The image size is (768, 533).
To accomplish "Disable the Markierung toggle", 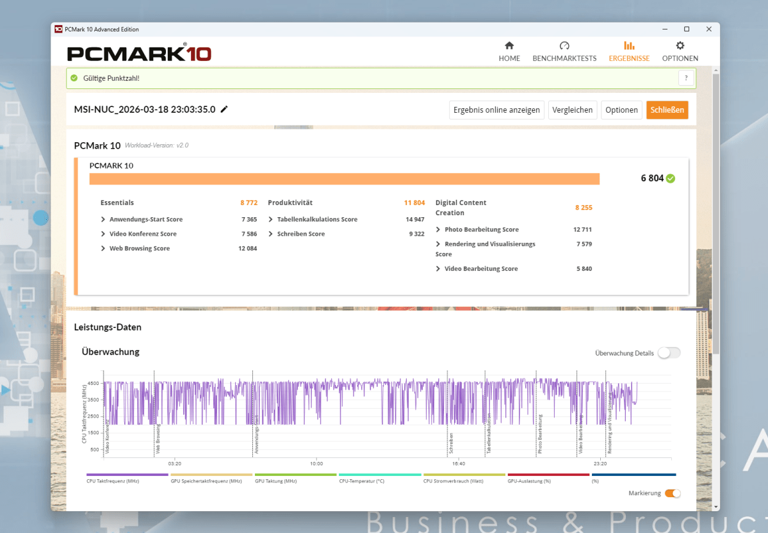I will 673,493.
